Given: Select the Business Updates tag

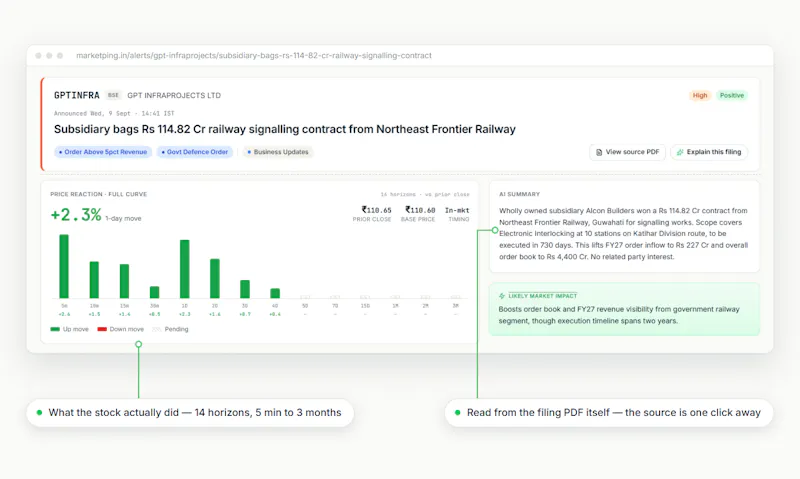Looking at the screenshot, I should click(x=278, y=152).
